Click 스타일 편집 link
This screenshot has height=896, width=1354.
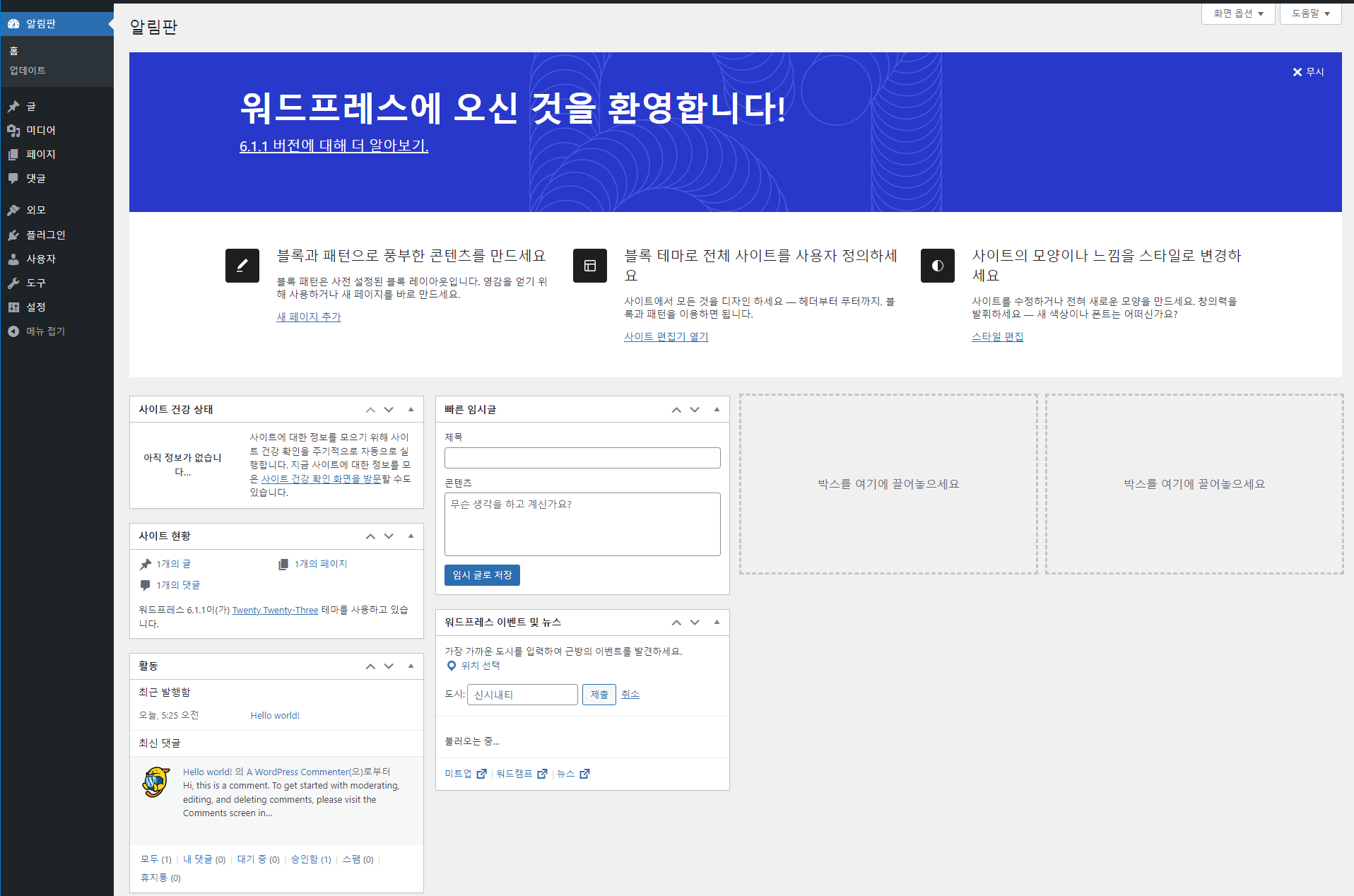[998, 337]
